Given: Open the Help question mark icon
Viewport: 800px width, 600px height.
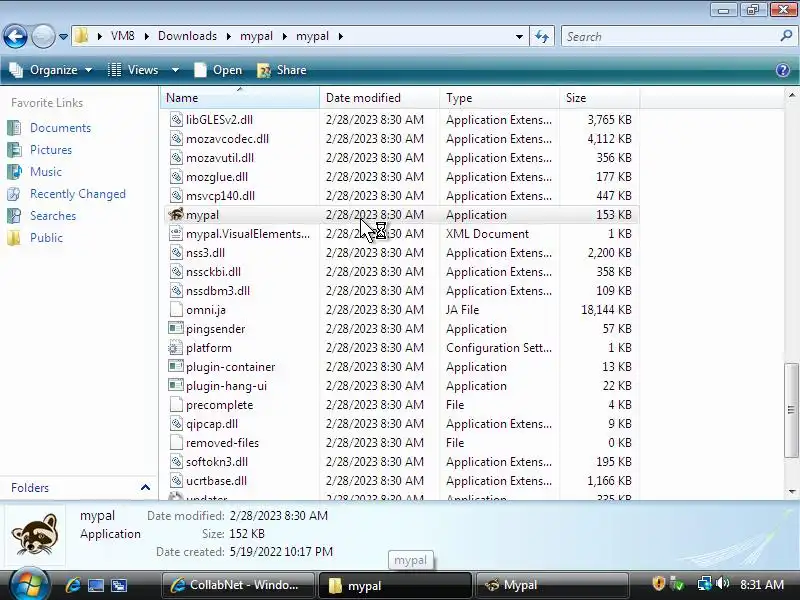Looking at the screenshot, I should pyautogui.click(x=783, y=70).
